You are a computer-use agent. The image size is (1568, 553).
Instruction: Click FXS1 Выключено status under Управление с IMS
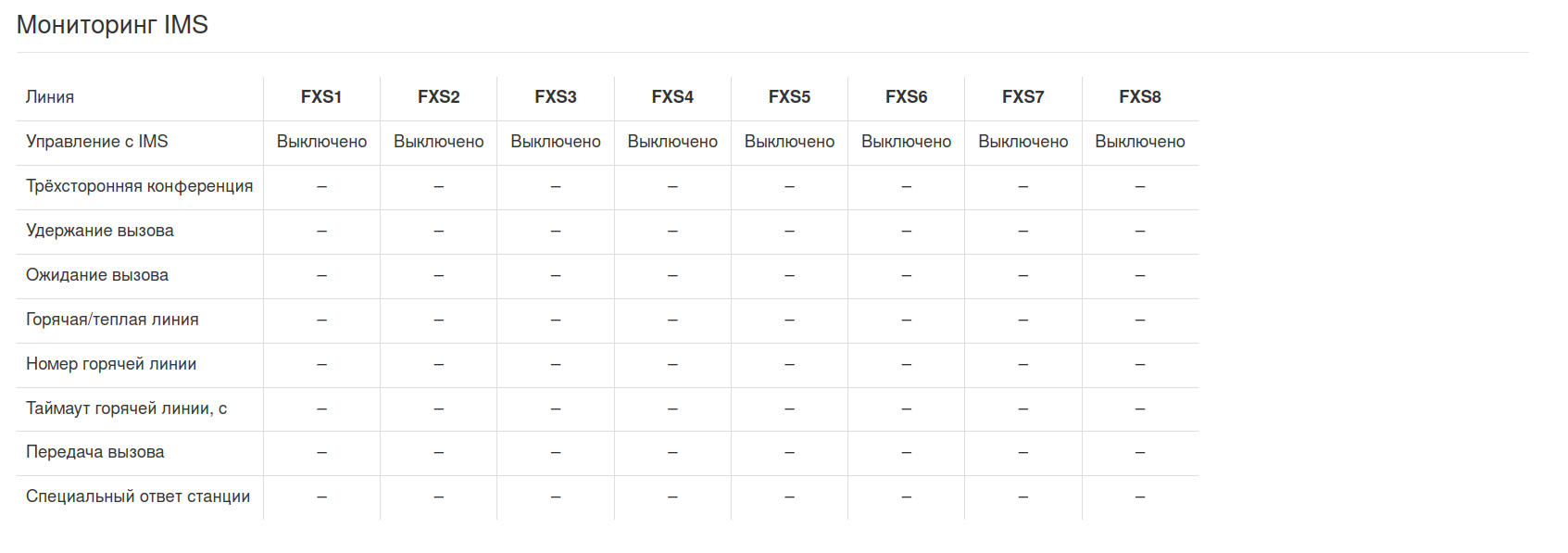(x=321, y=142)
